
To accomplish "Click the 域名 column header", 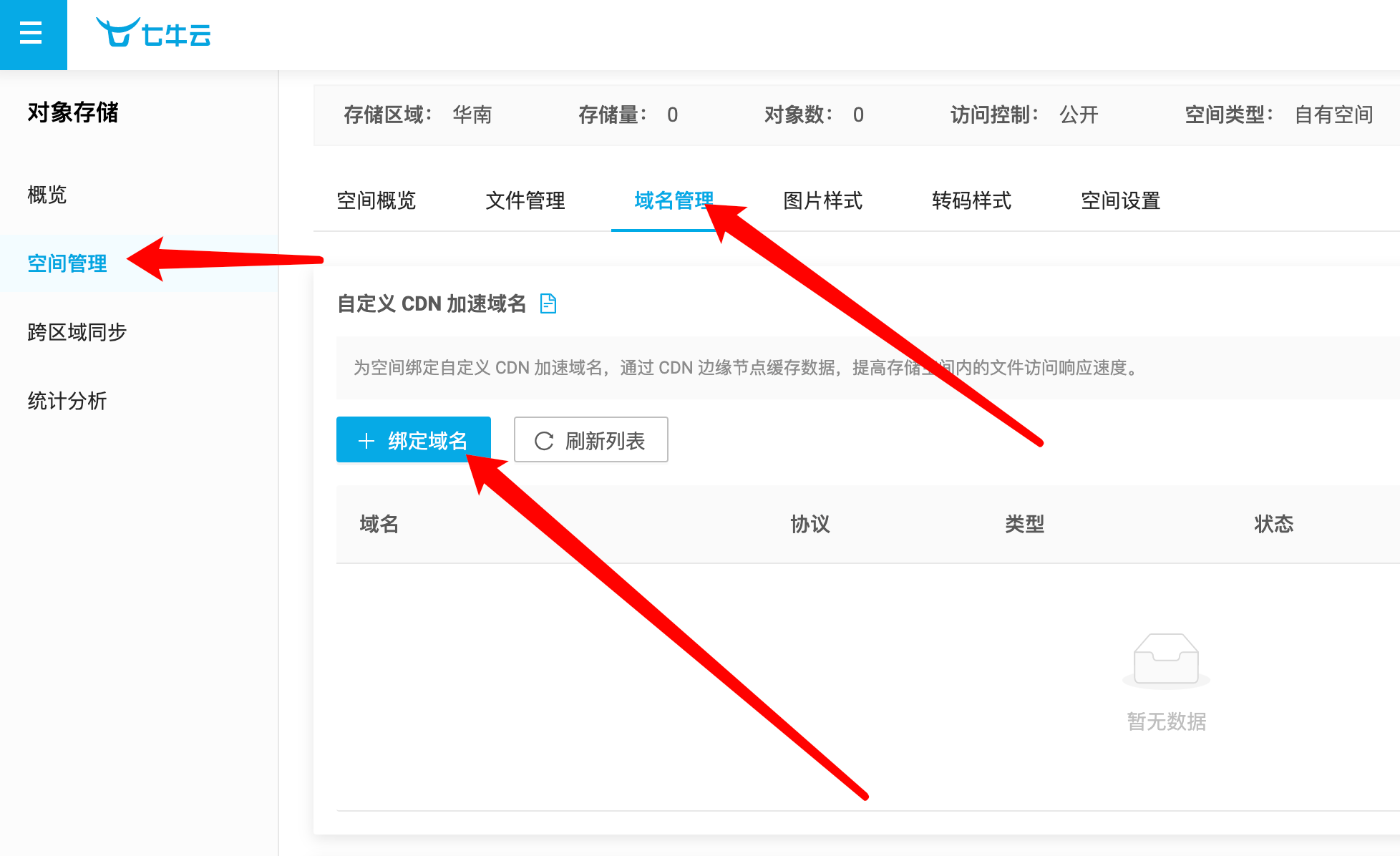I will tap(379, 524).
